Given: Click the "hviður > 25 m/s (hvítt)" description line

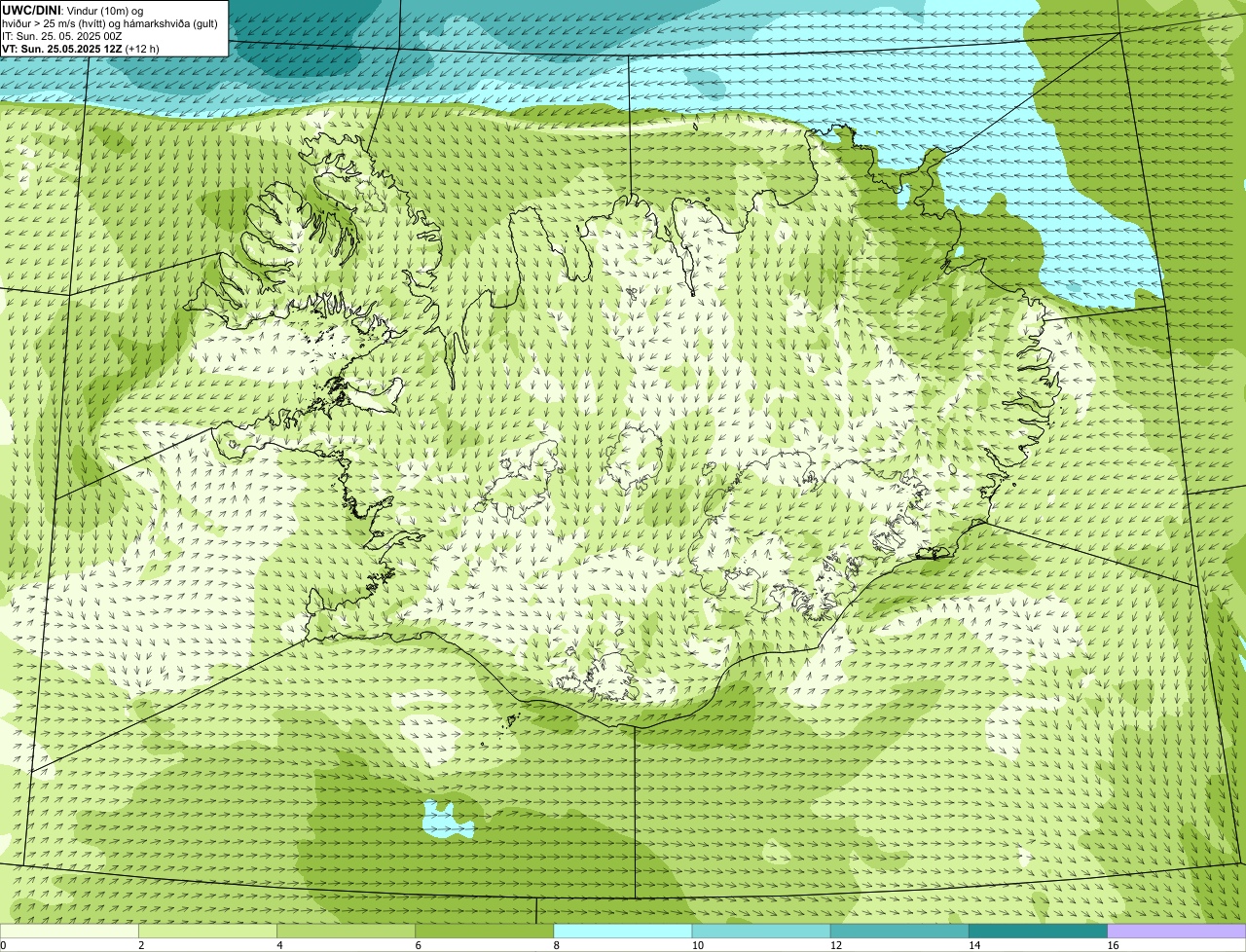Looking at the screenshot, I should [x=109, y=23].
